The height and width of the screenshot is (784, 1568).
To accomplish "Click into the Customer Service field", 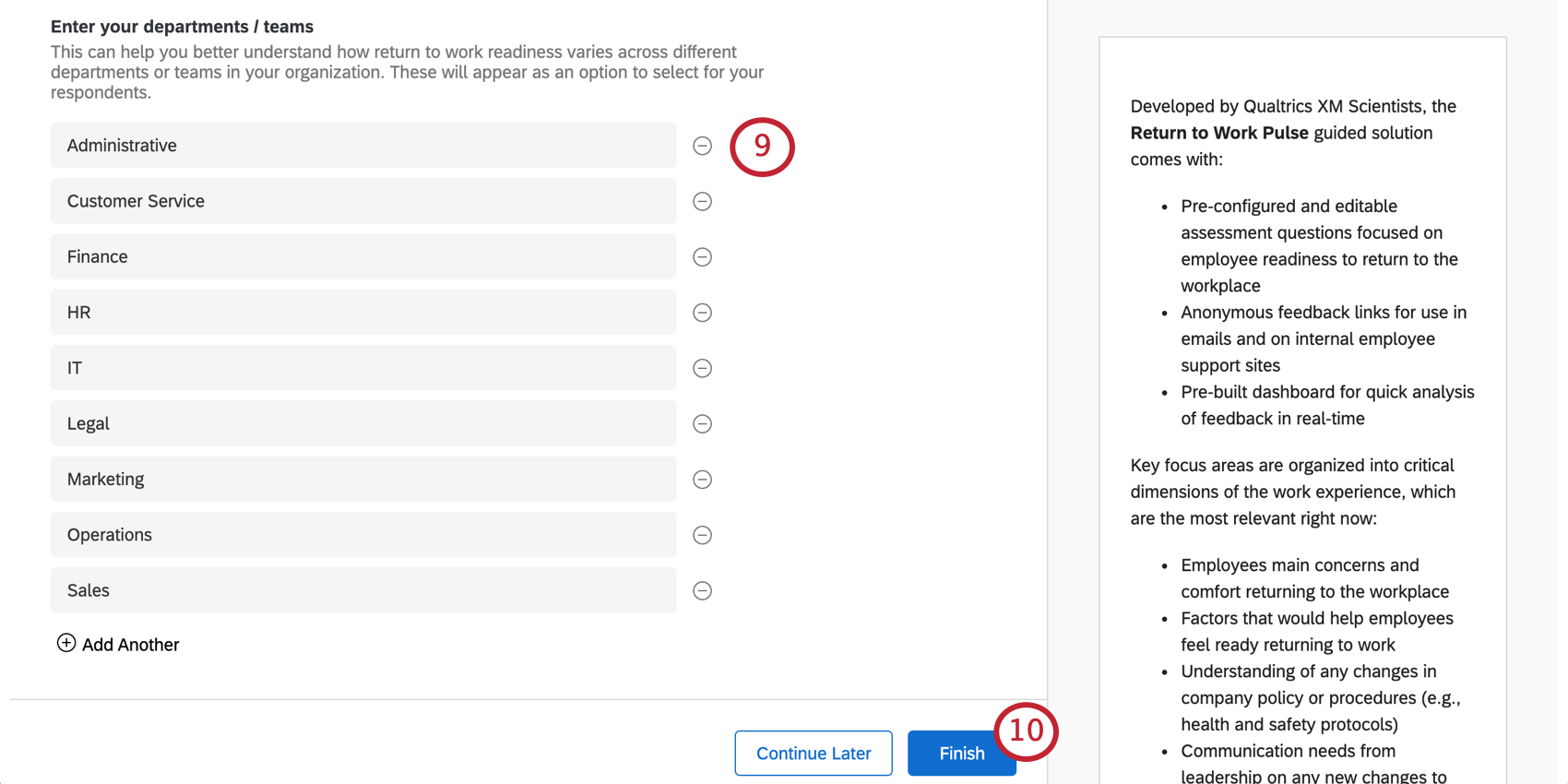I will point(362,201).
